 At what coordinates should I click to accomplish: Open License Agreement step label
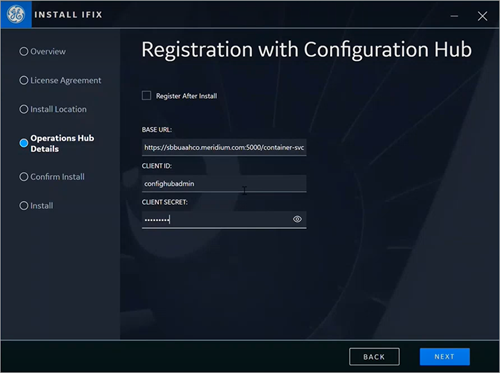point(66,80)
